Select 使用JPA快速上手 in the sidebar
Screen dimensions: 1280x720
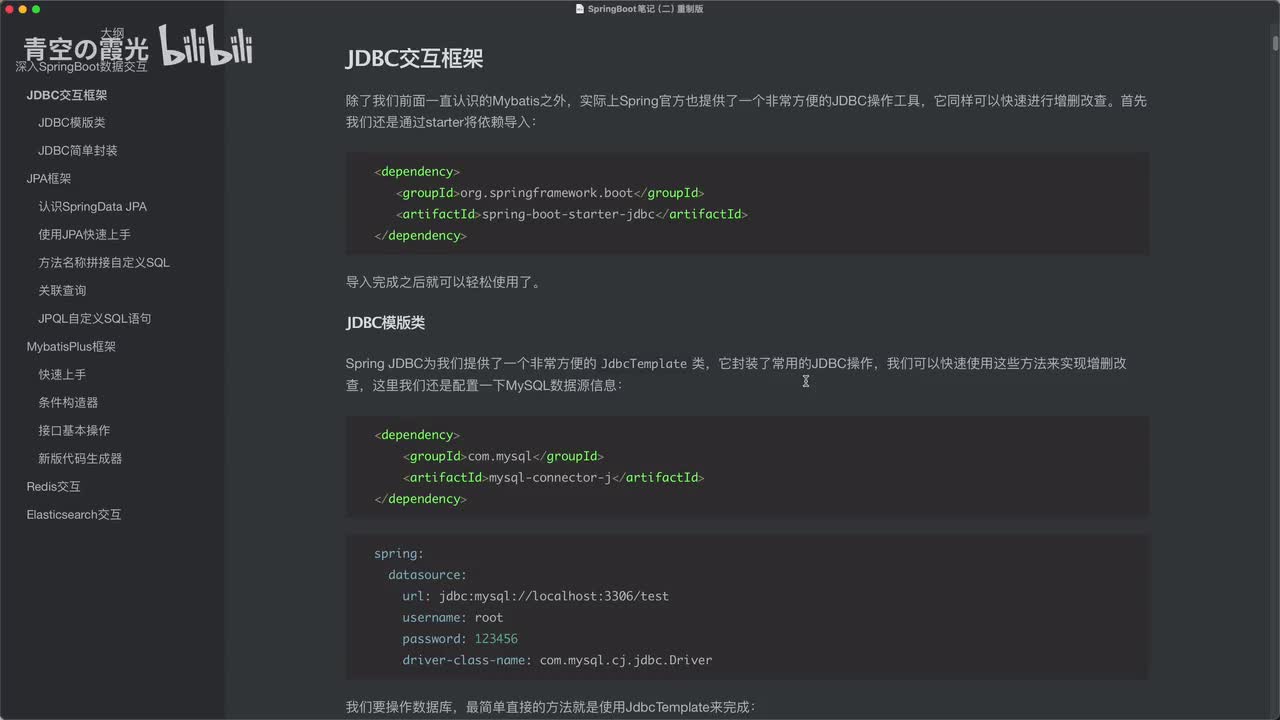pyautogui.click(x=85, y=235)
